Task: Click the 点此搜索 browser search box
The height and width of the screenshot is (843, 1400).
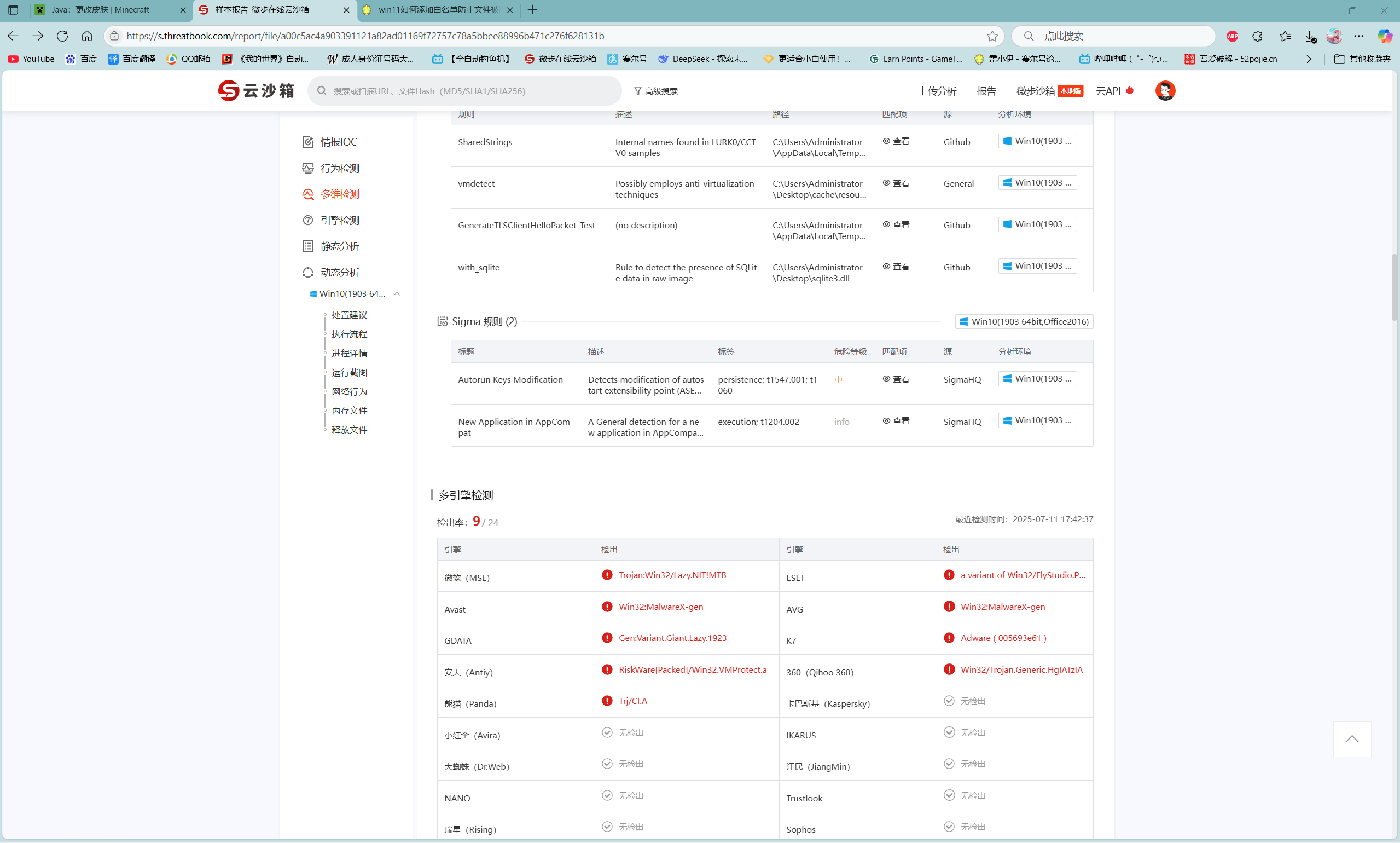Action: 1113,36
